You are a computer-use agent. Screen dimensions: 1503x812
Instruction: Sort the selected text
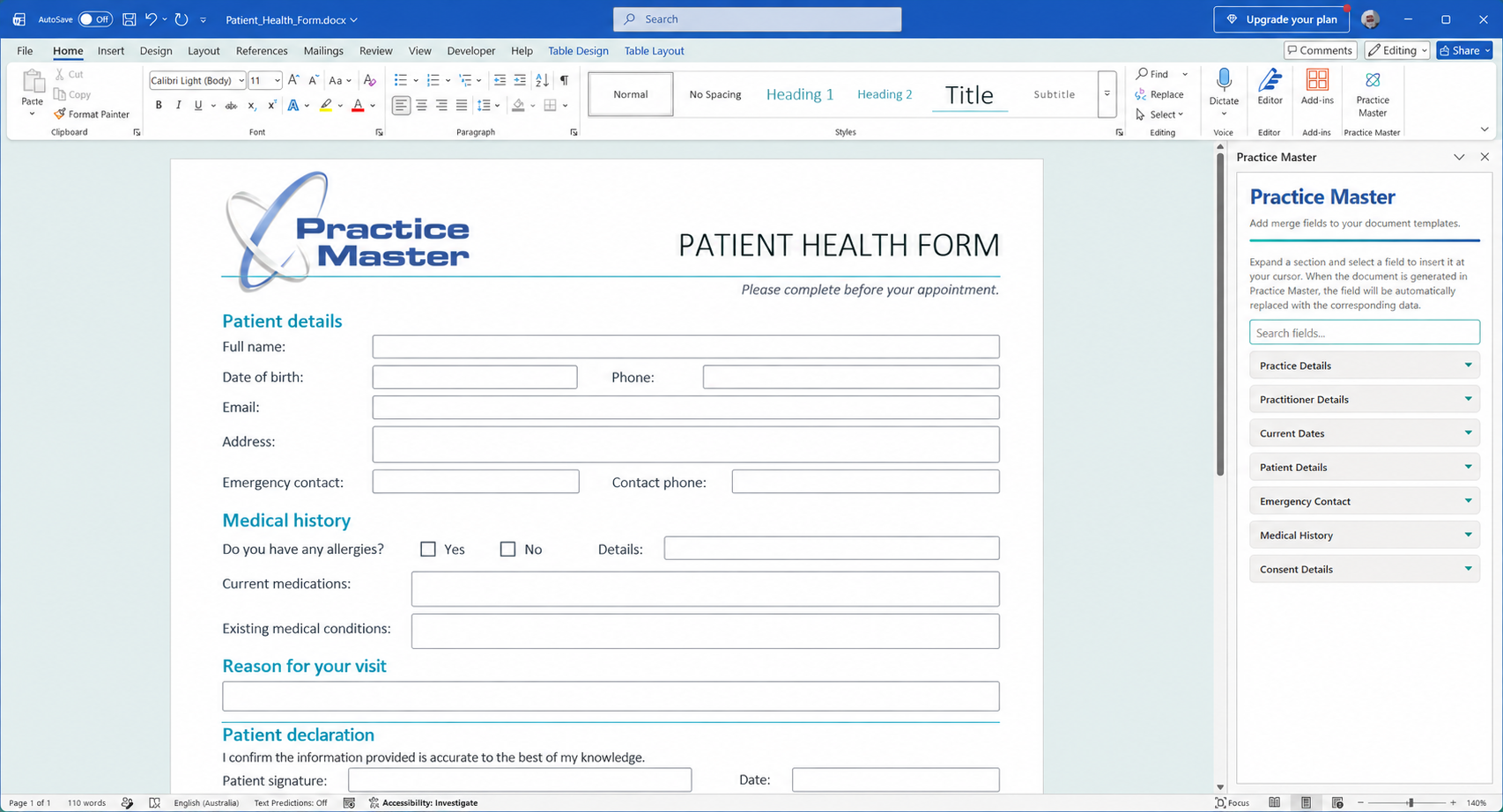tap(542, 80)
